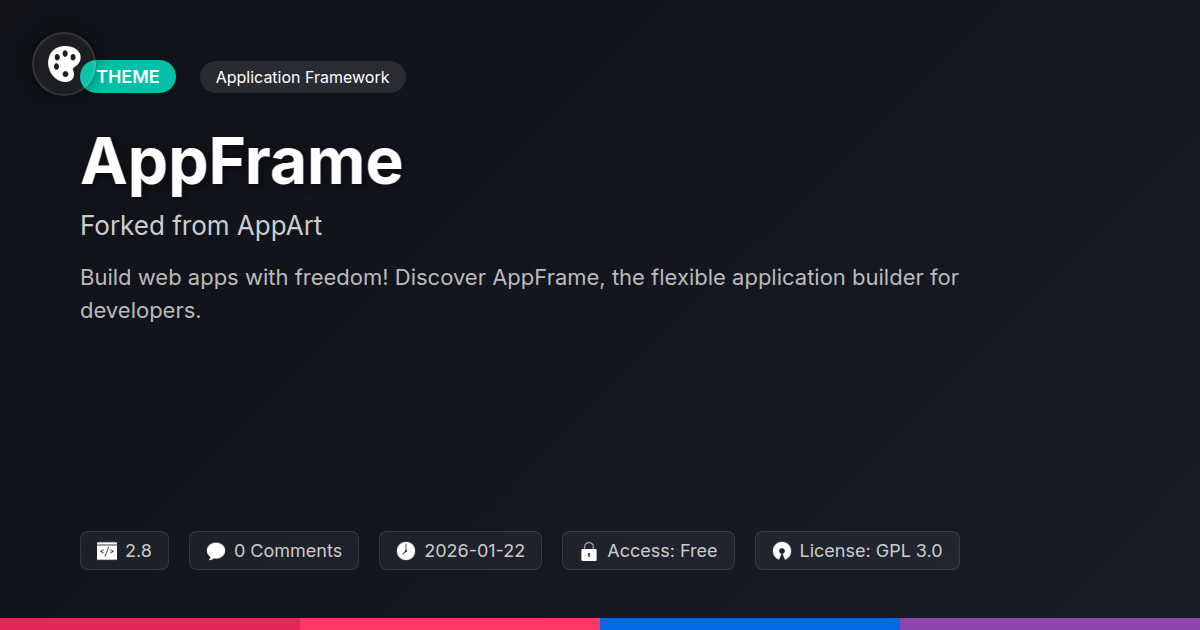
Task: Click the padlock access icon
Action: click(589, 551)
